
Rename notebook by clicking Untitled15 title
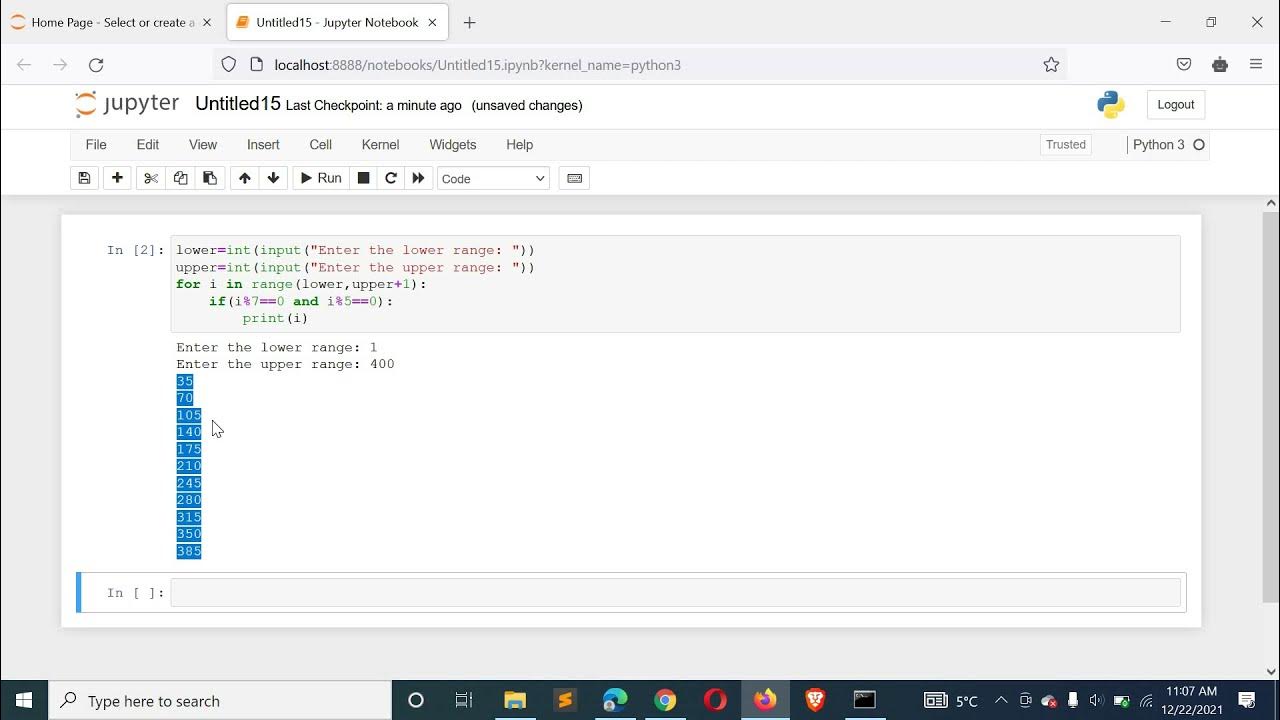(x=238, y=104)
